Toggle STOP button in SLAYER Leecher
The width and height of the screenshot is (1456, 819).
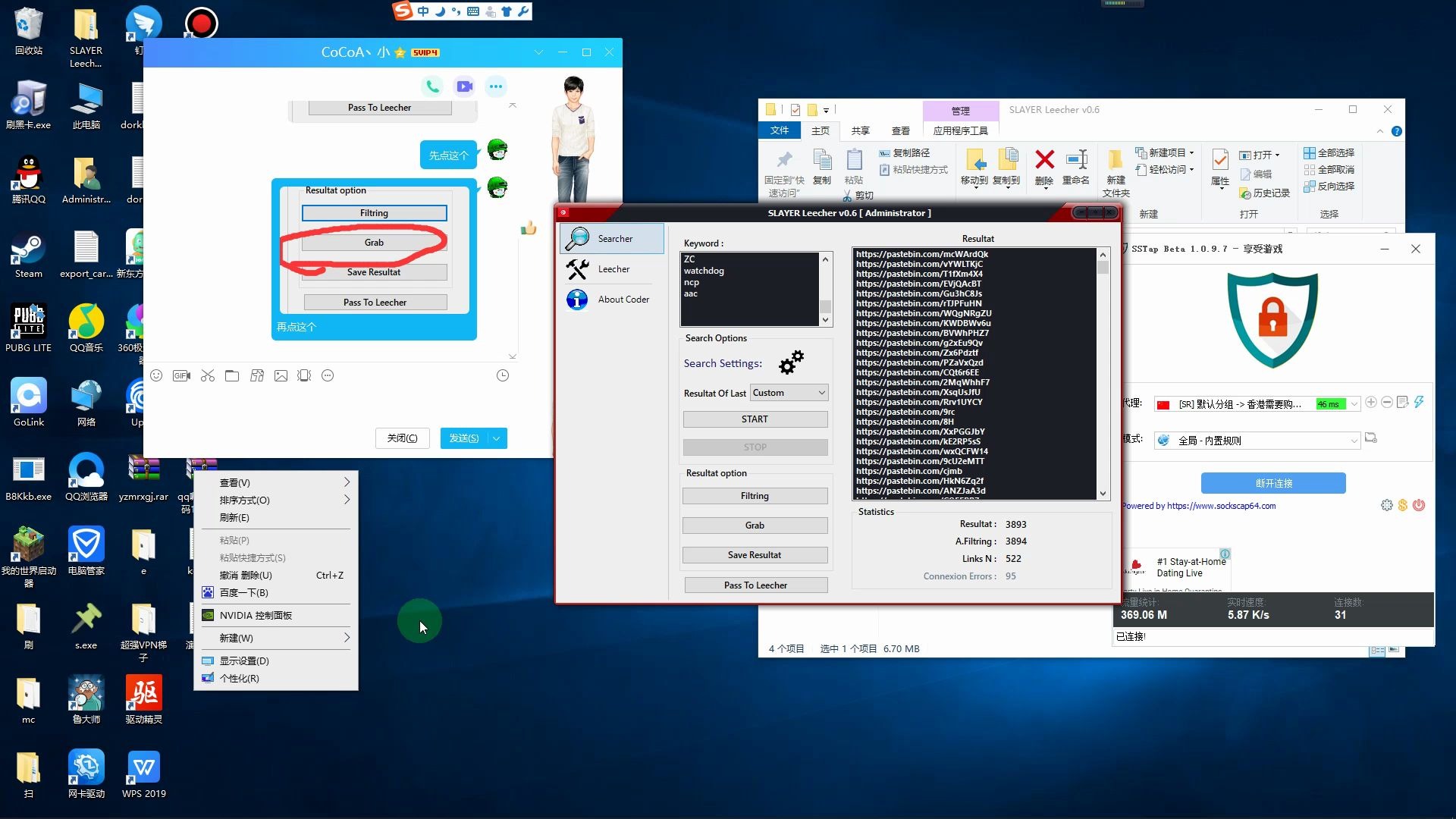[755, 447]
